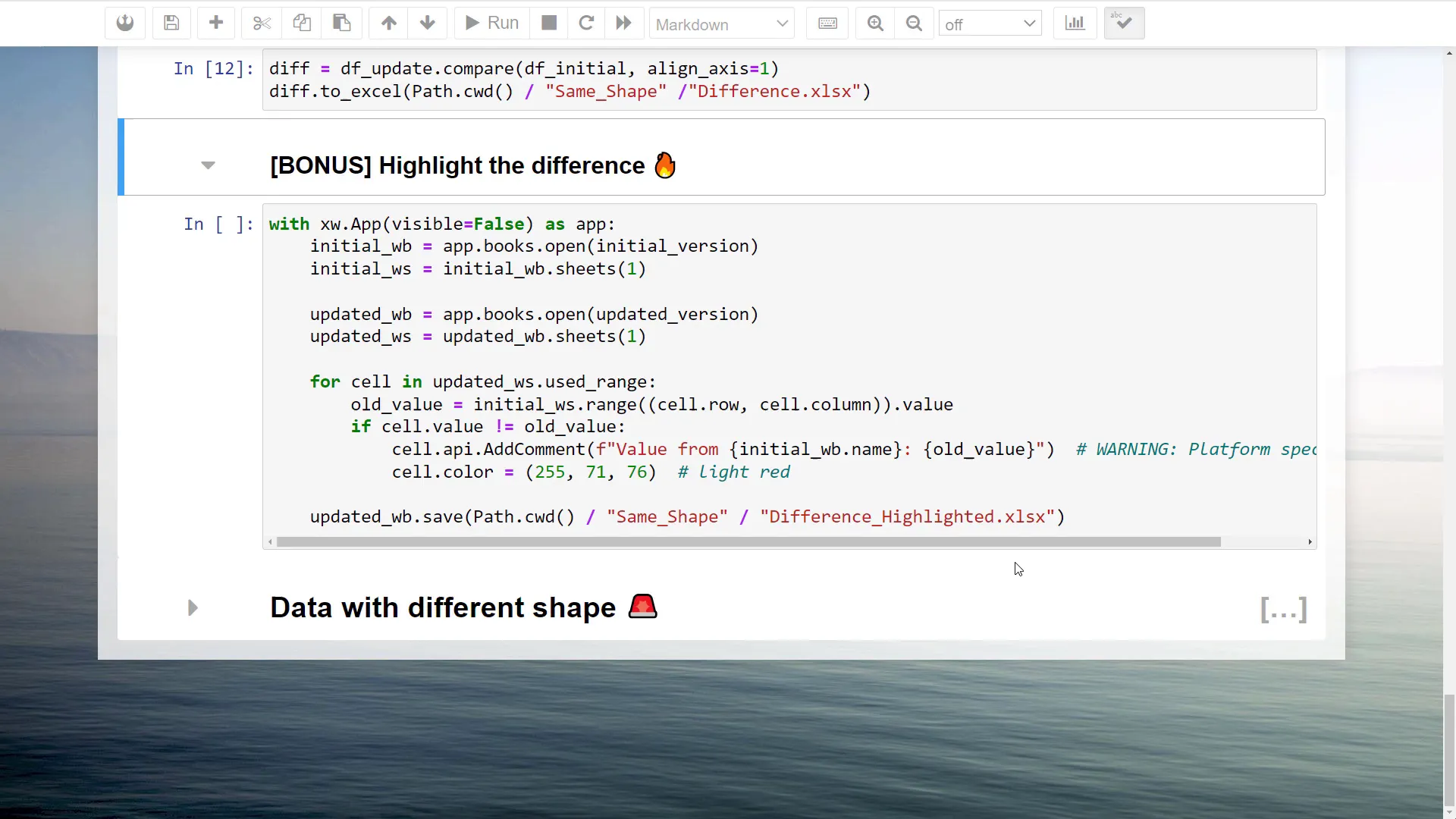Screen dimensions: 1456x819
Task: Open the cell type Markdown dropdown
Action: (x=721, y=24)
